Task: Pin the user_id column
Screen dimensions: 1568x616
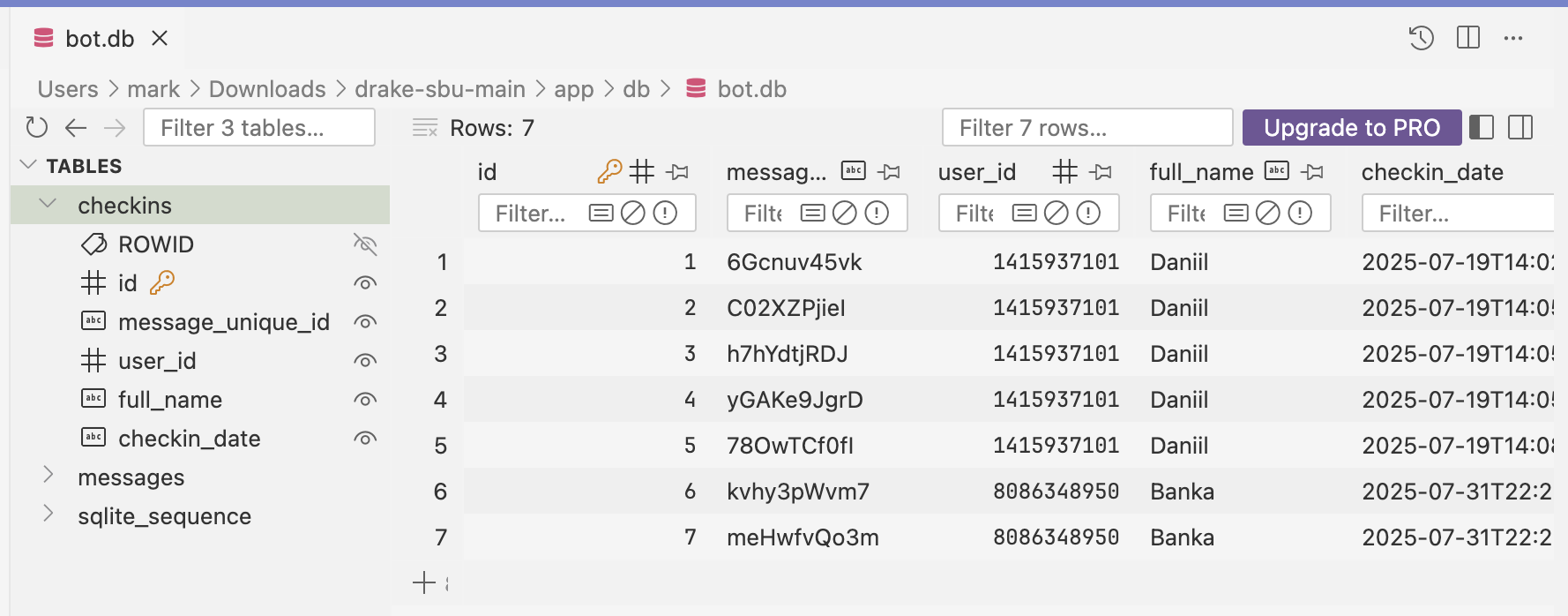Action: pos(1101,172)
